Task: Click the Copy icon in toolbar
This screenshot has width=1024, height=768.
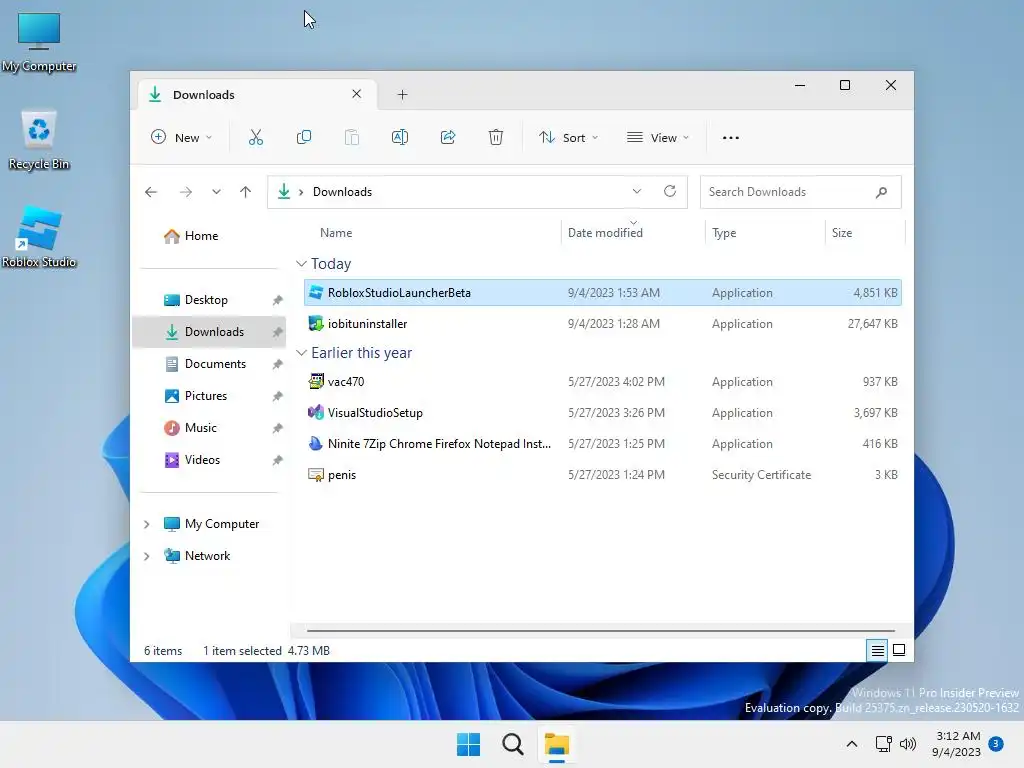Action: (304, 137)
